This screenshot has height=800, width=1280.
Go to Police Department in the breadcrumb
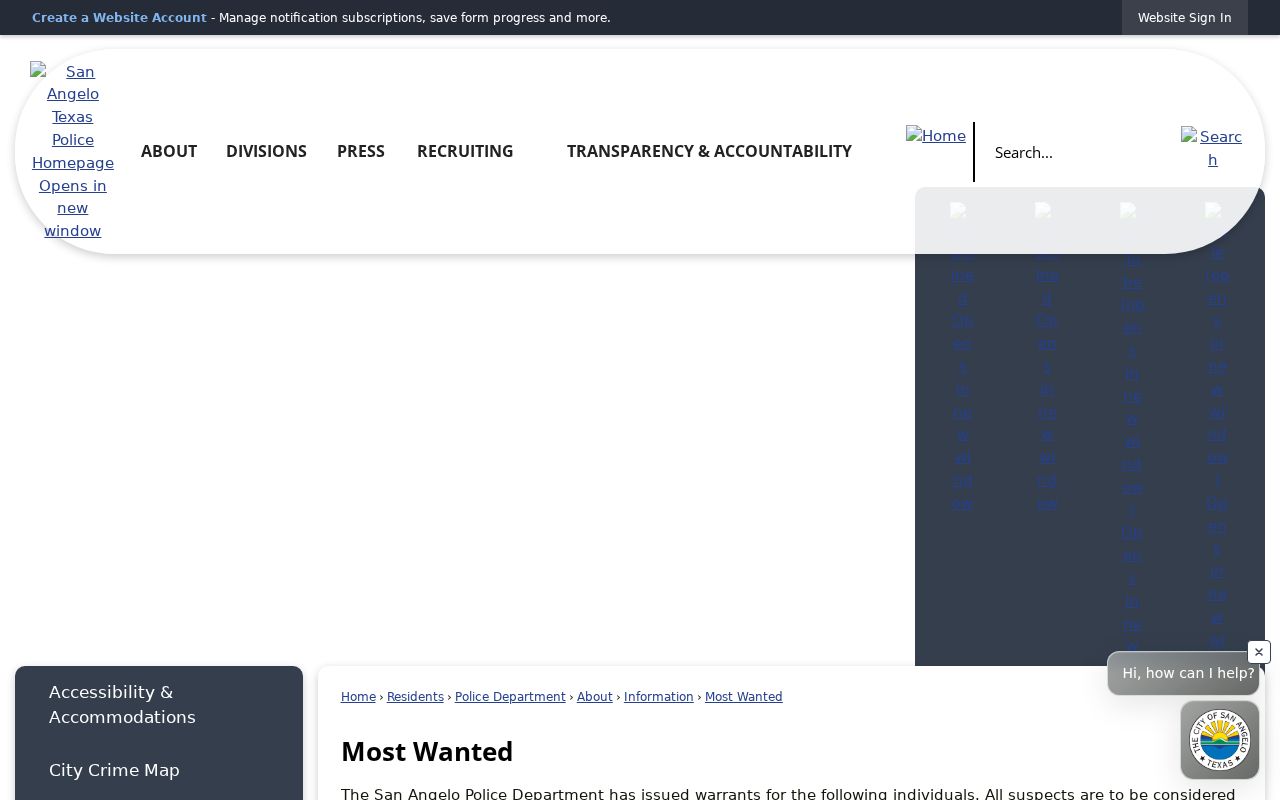click(510, 697)
